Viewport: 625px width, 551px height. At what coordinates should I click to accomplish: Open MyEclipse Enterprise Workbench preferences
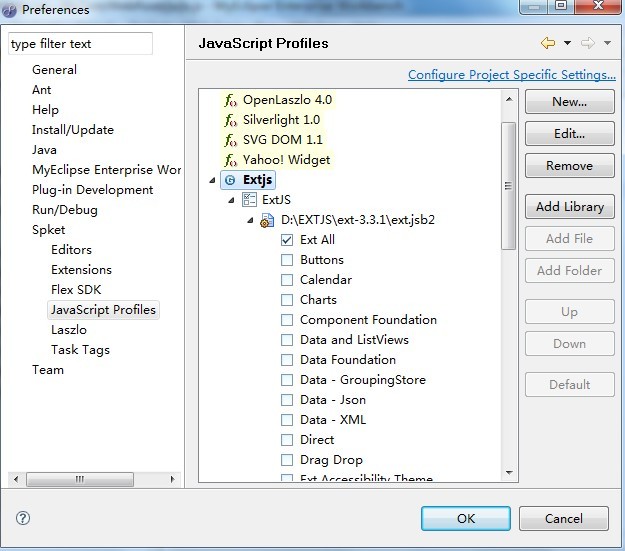[x=107, y=170]
